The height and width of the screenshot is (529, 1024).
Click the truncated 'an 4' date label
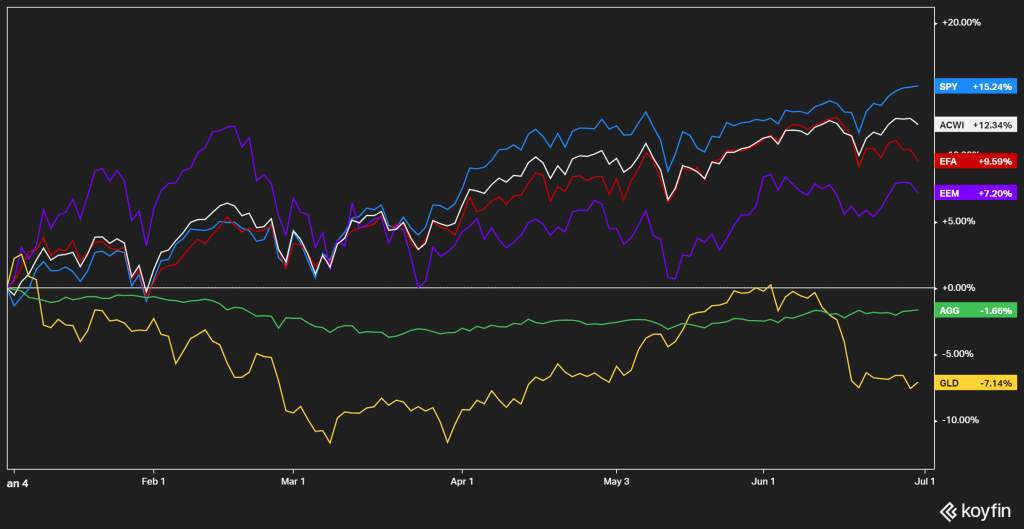(17, 481)
